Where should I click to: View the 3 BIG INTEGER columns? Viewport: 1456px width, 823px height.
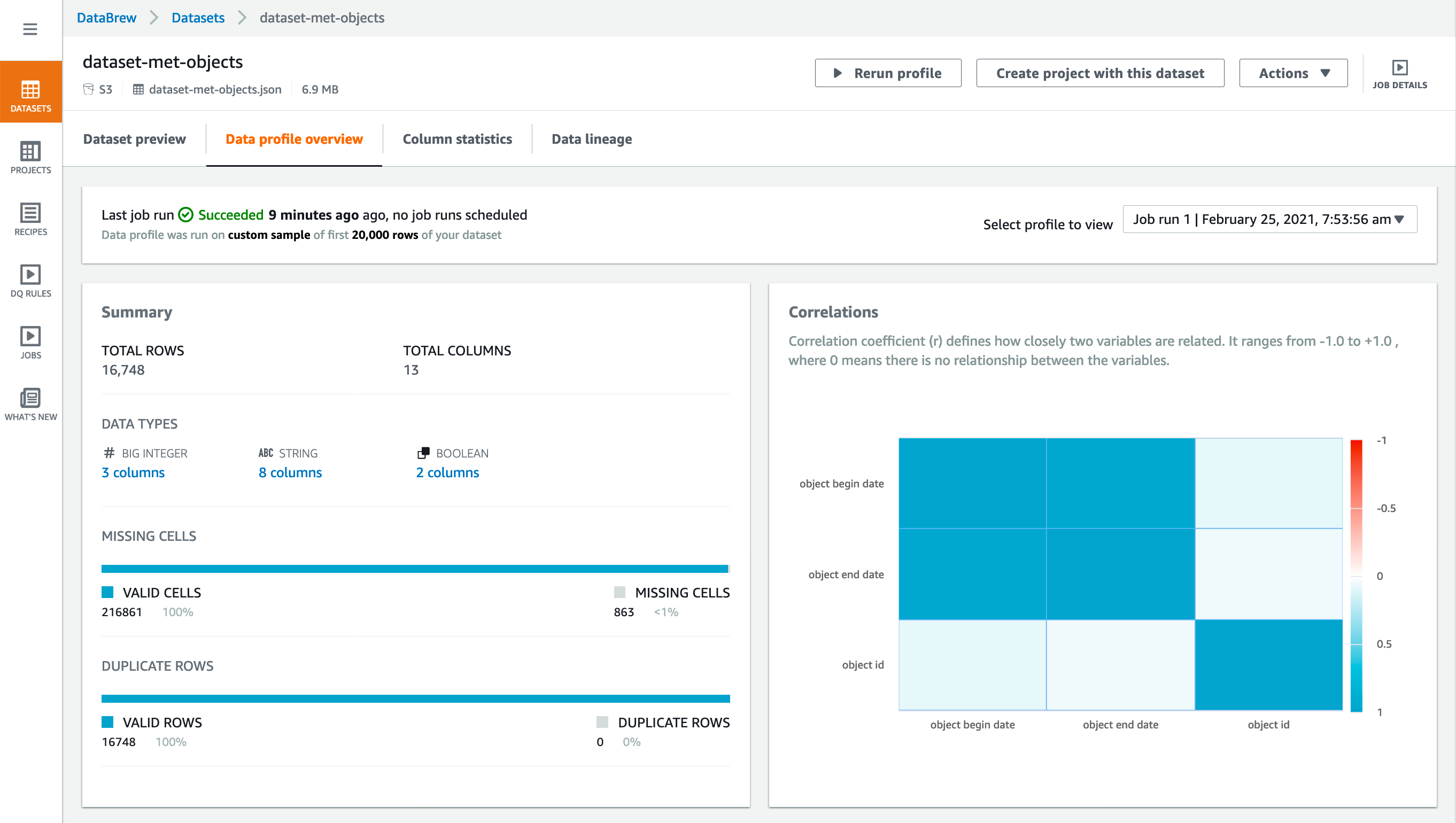(x=133, y=472)
